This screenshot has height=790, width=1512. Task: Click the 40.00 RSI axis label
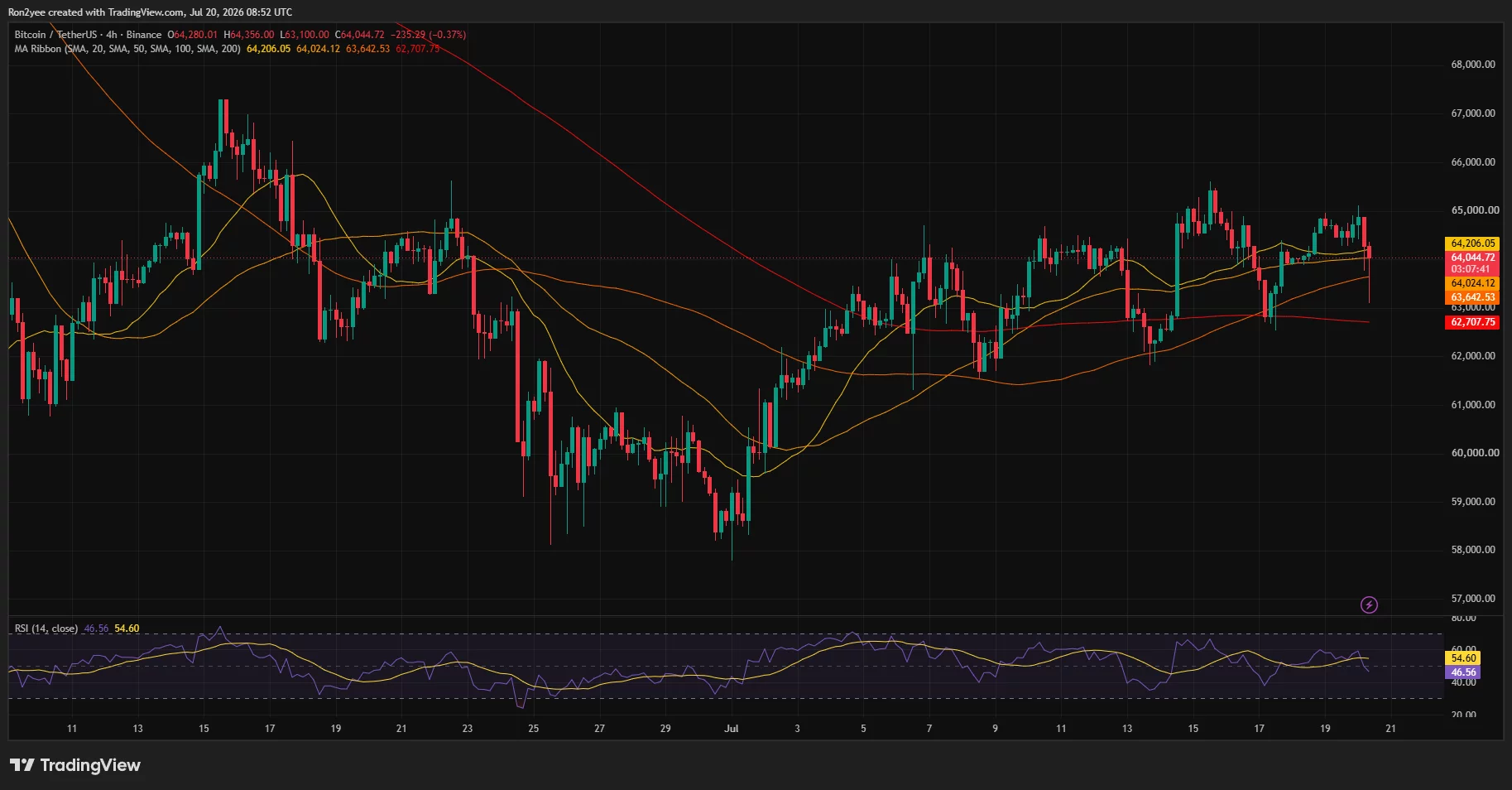pyautogui.click(x=1463, y=682)
